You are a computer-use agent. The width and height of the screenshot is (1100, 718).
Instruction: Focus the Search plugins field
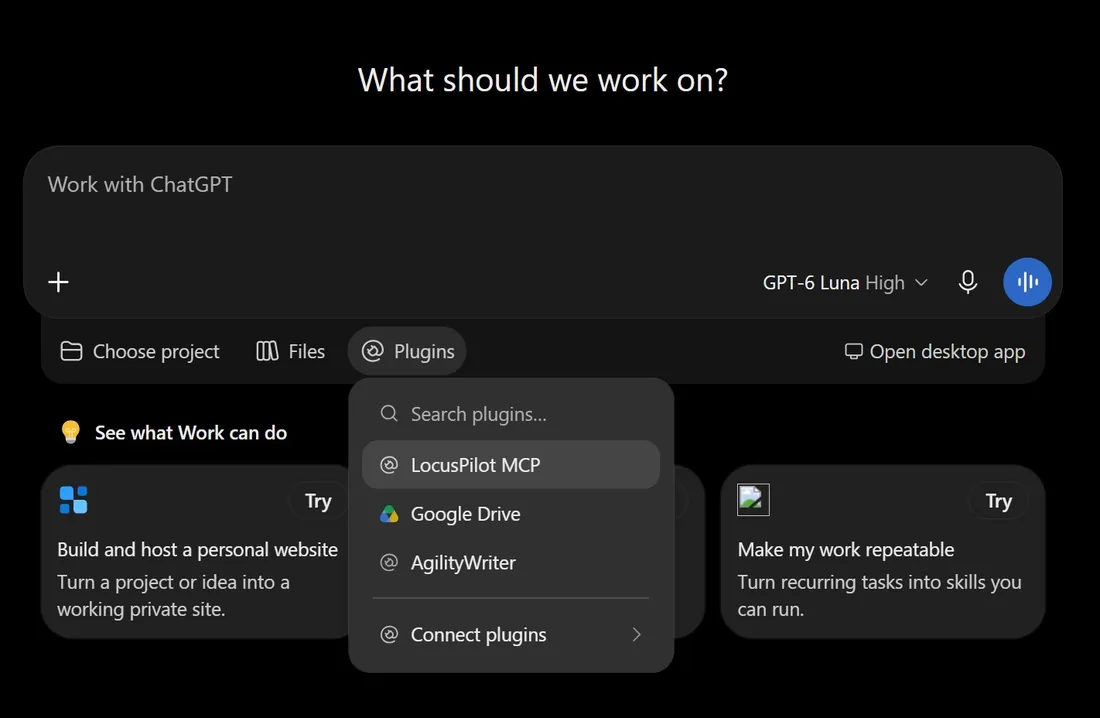click(x=511, y=414)
